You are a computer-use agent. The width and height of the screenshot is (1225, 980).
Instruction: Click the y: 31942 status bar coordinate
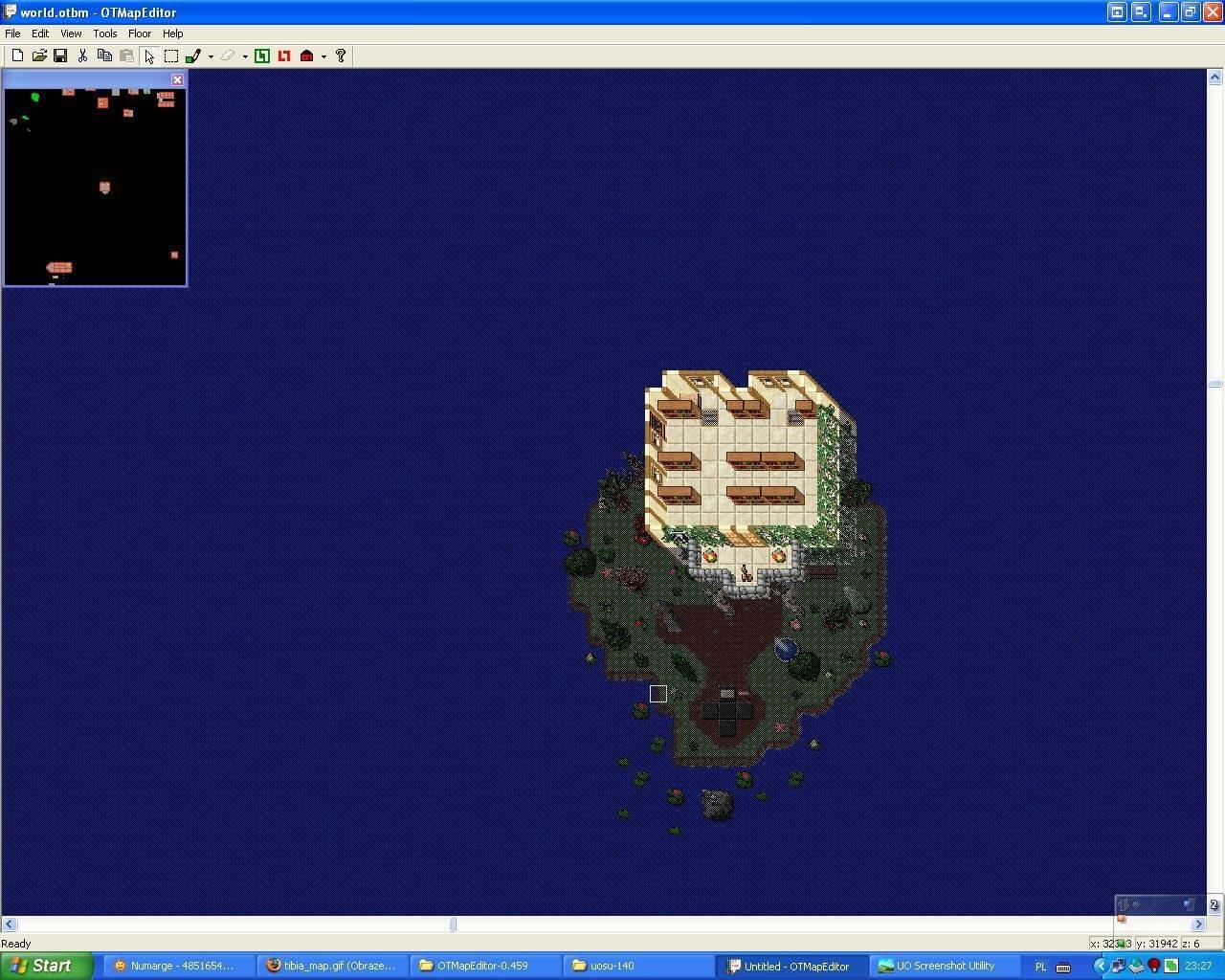(1156, 944)
